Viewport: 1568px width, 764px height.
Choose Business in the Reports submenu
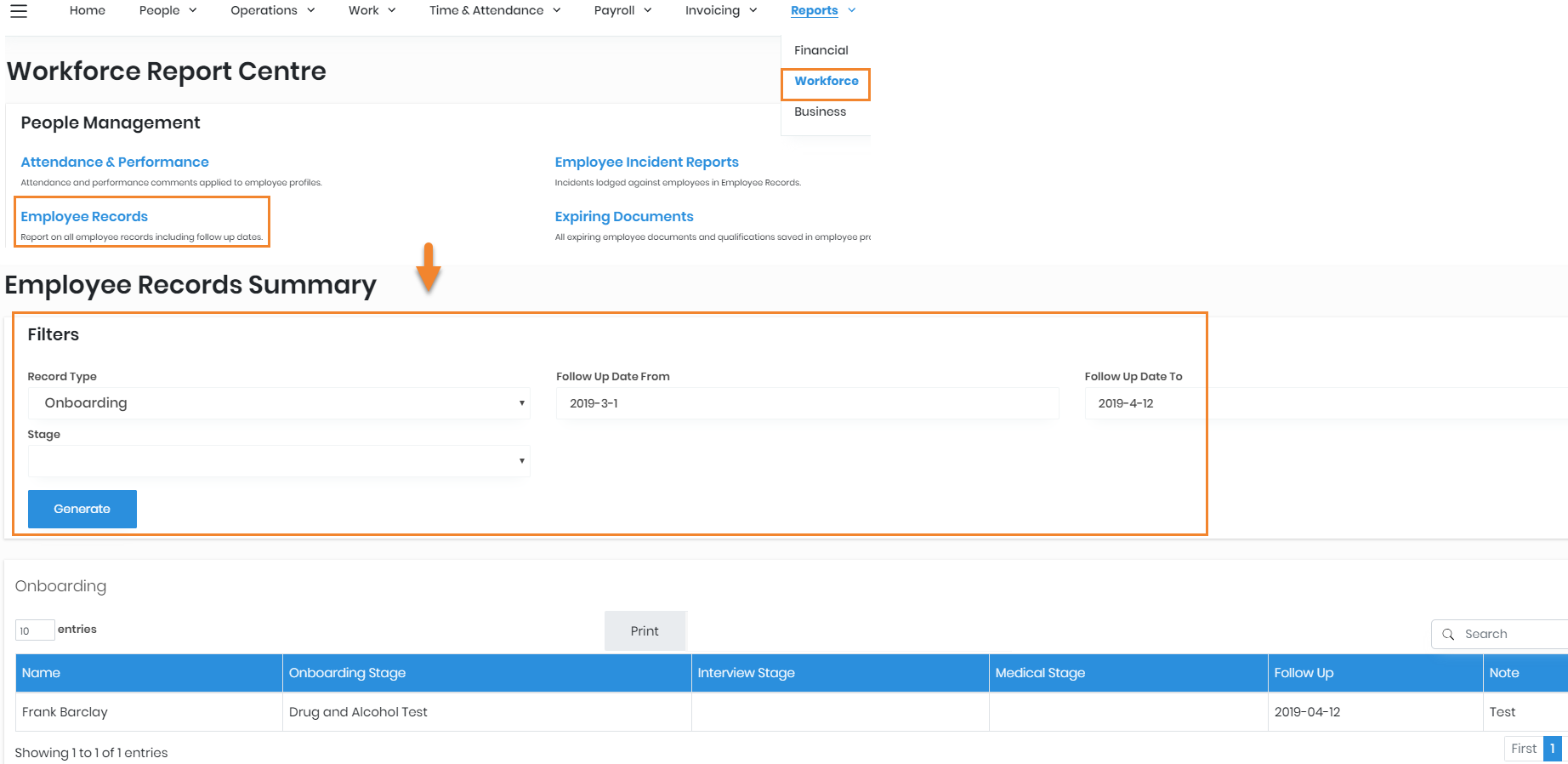click(820, 111)
